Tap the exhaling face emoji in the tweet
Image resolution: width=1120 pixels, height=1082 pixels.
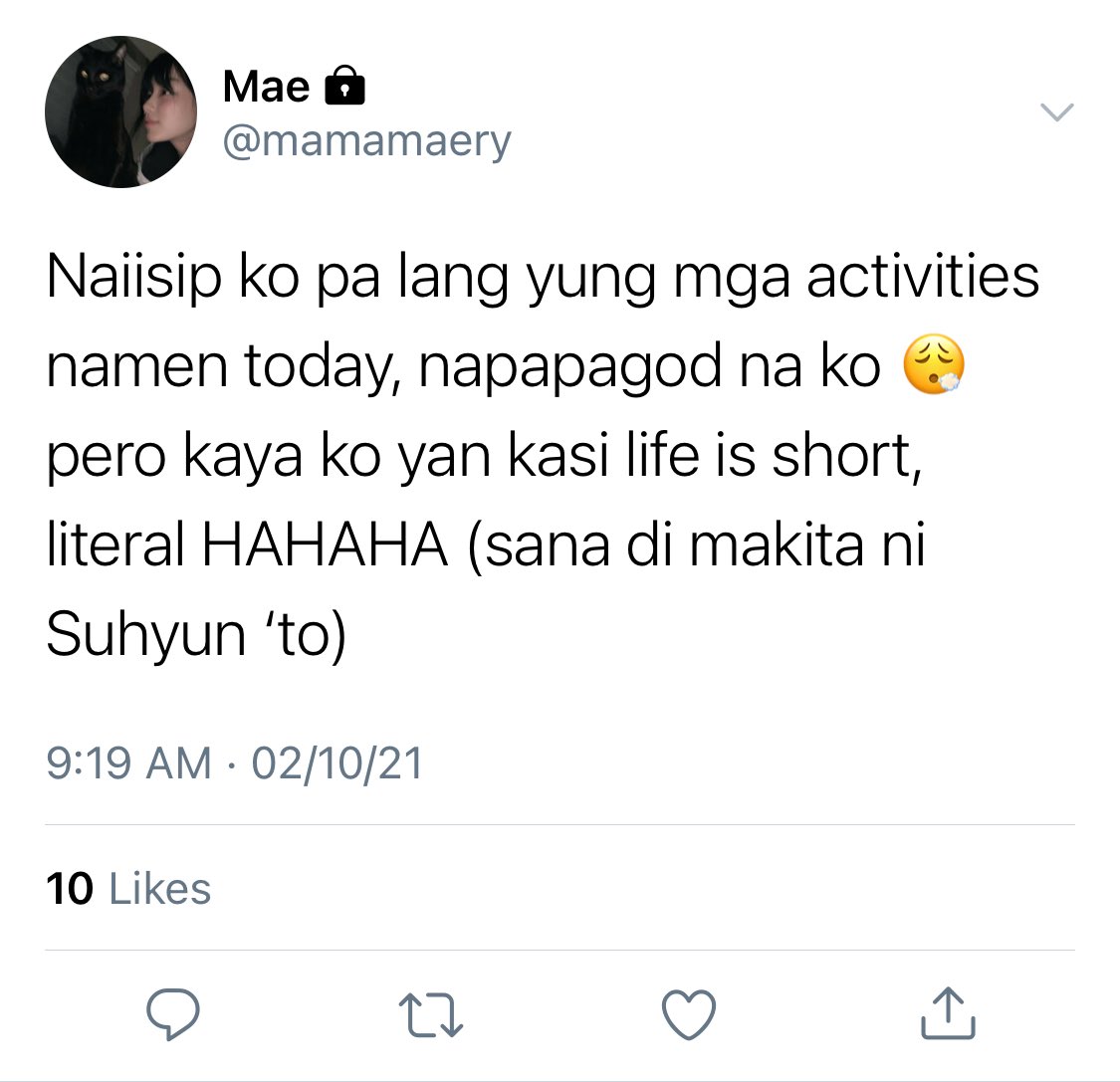point(934,363)
